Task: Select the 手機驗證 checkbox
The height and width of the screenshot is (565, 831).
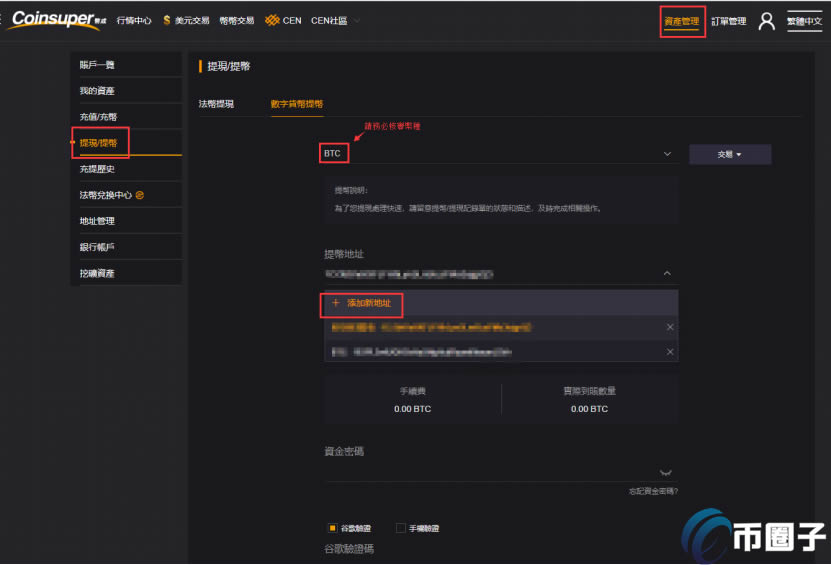Action: click(401, 528)
